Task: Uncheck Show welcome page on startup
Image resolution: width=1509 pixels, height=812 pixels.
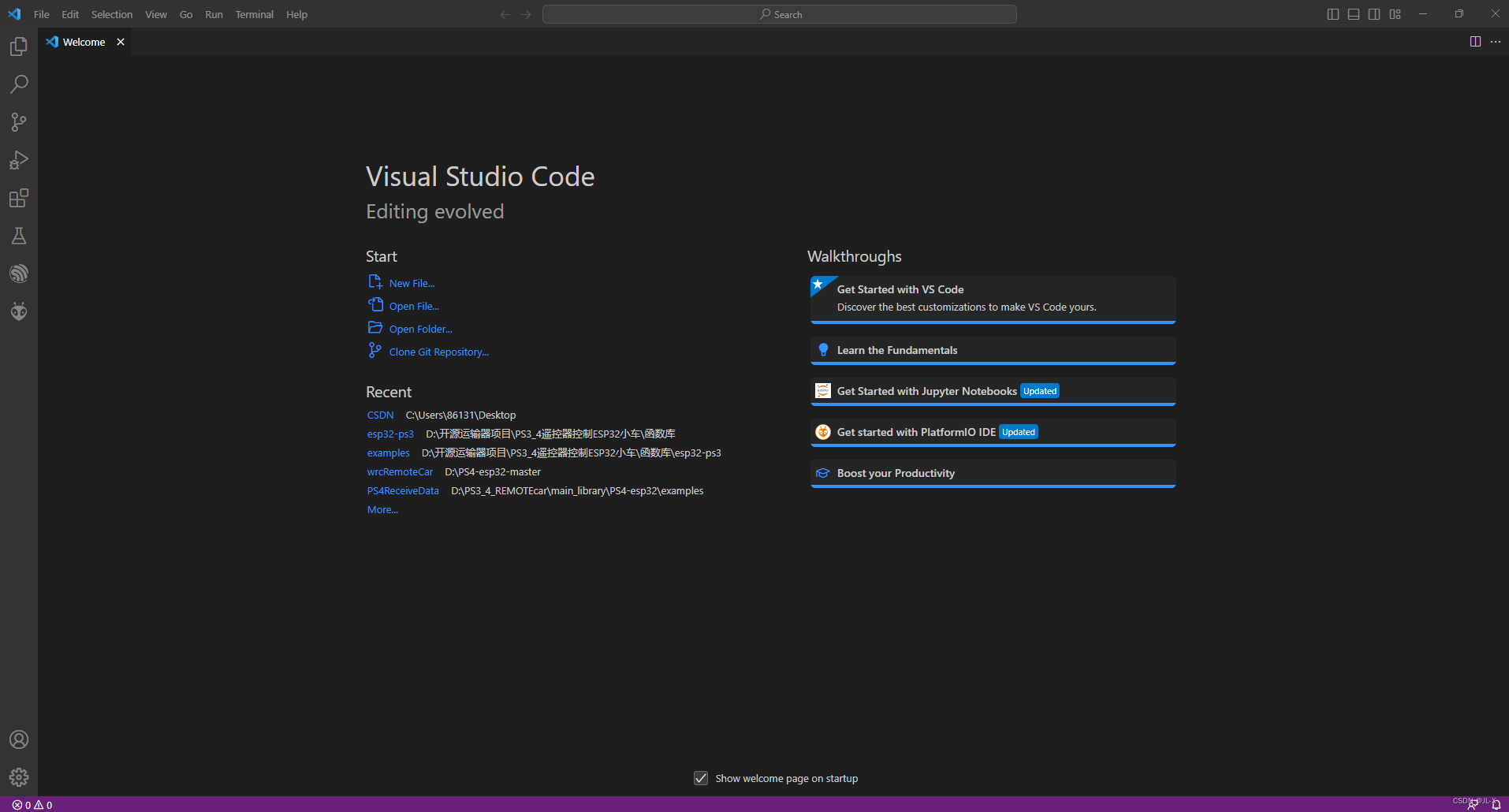Action: coord(701,778)
